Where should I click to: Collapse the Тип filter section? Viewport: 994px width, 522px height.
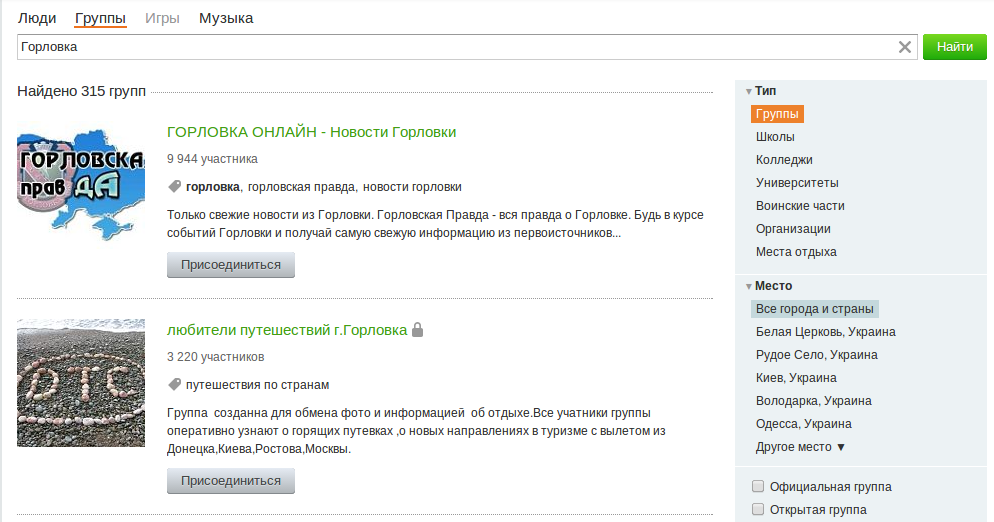[761, 91]
